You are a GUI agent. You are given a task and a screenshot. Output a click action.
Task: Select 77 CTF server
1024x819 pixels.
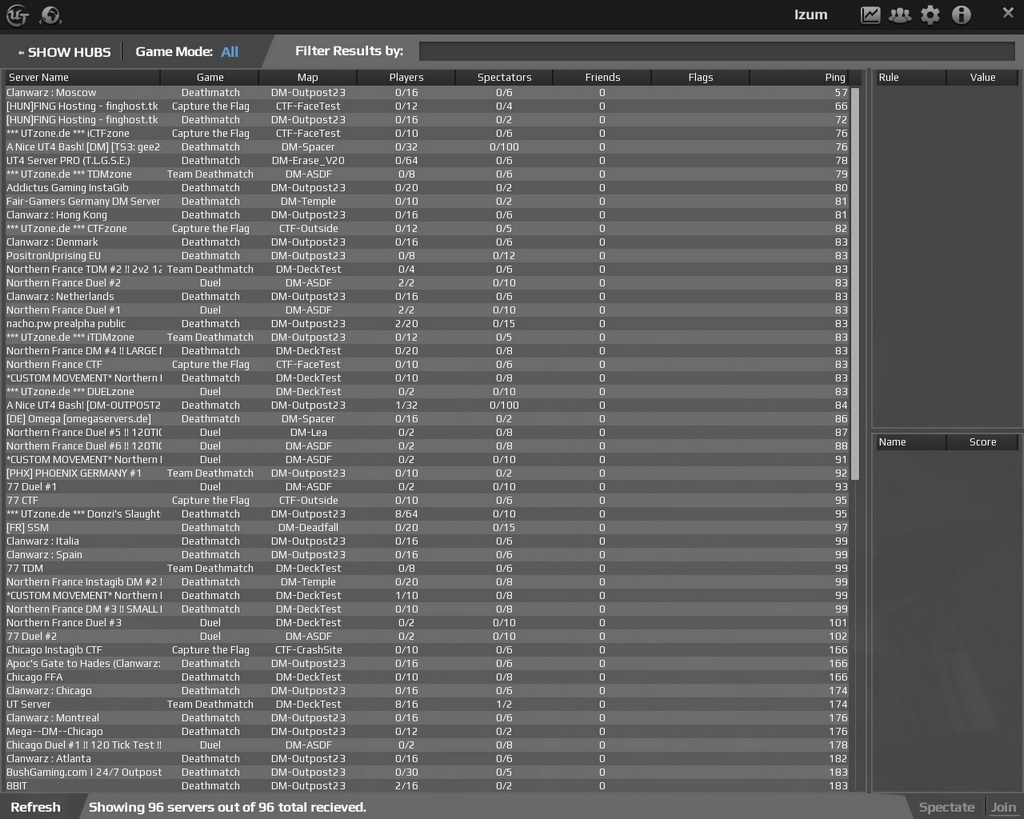point(427,500)
